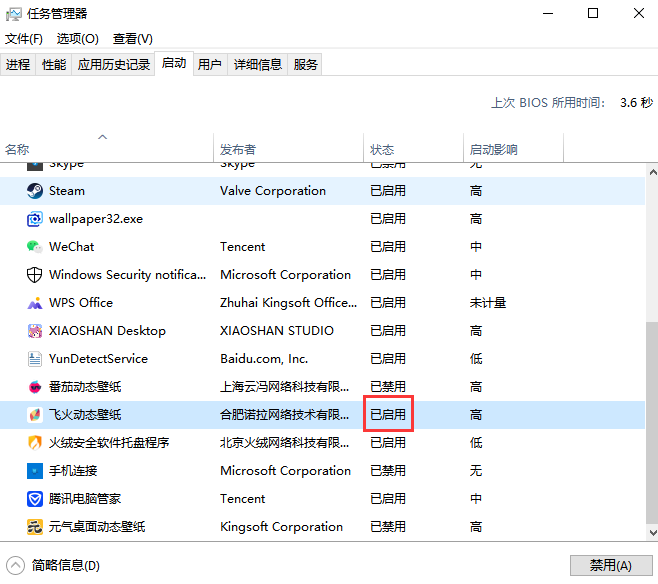Click the Windows Security shield icon

35,275
